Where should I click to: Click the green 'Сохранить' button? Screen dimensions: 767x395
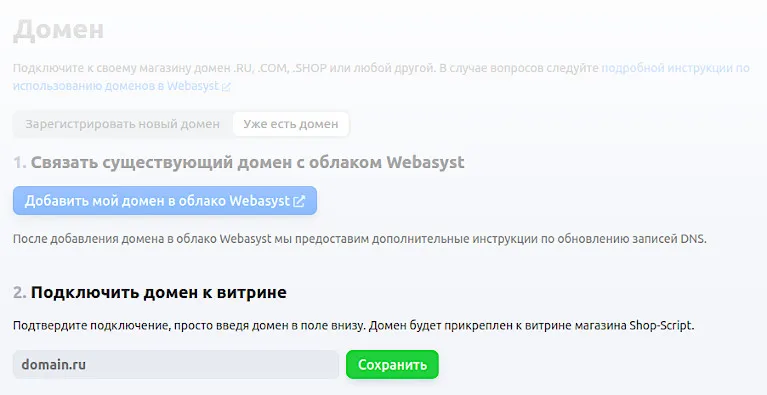(x=392, y=365)
